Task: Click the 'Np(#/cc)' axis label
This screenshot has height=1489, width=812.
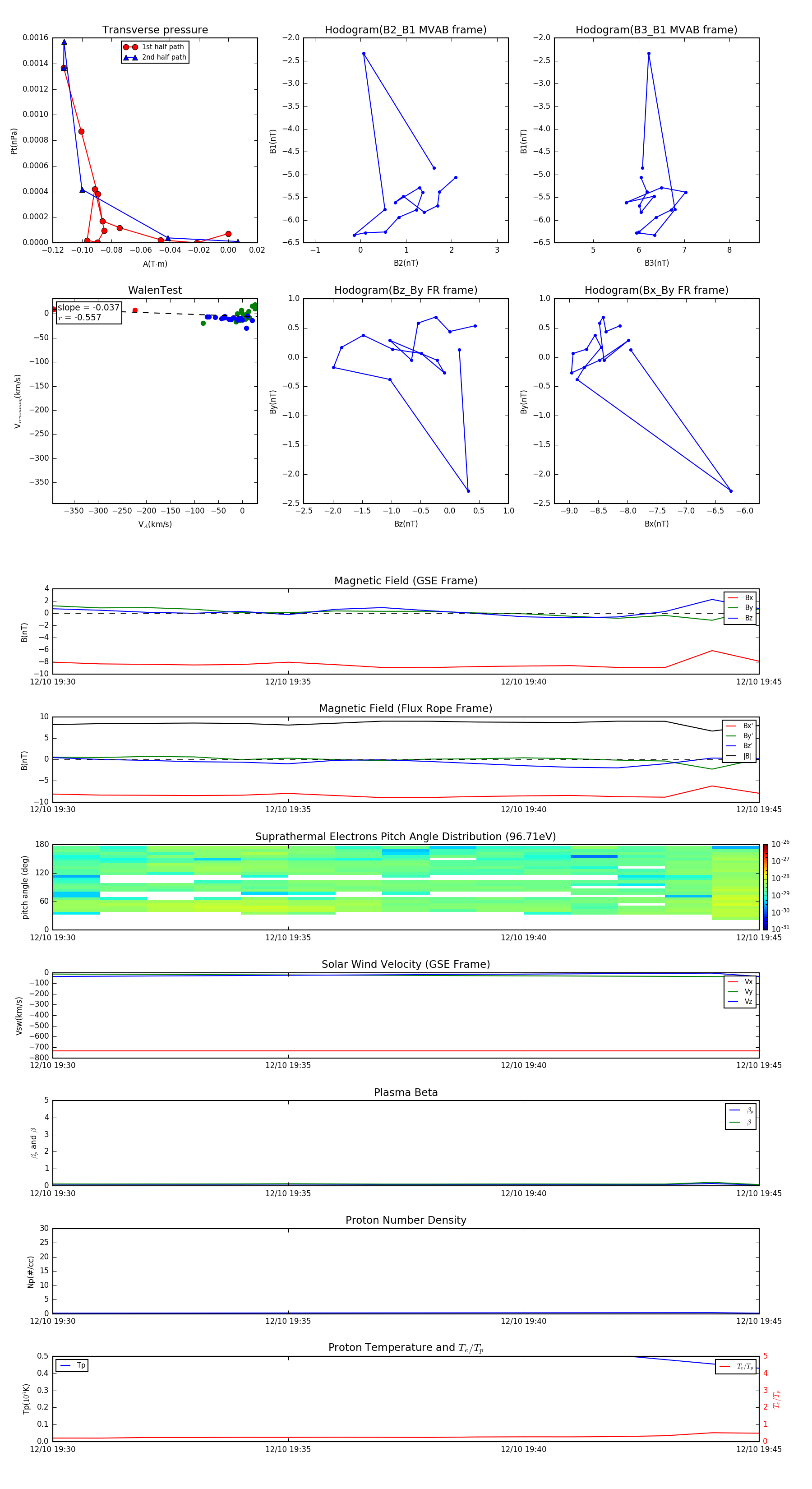Action: point(31,1272)
